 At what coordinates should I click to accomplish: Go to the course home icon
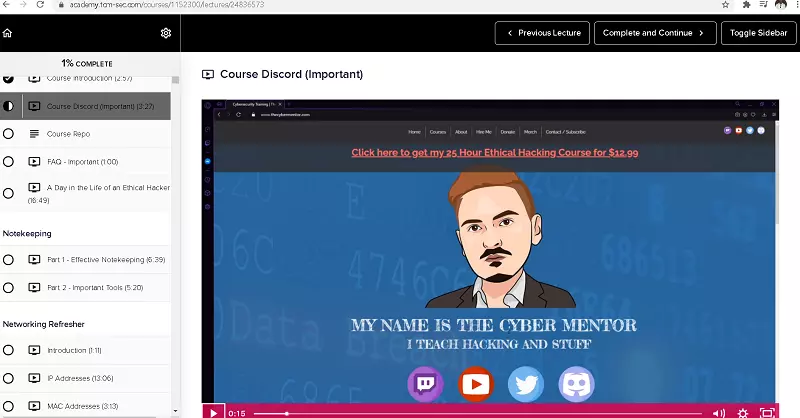8,33
